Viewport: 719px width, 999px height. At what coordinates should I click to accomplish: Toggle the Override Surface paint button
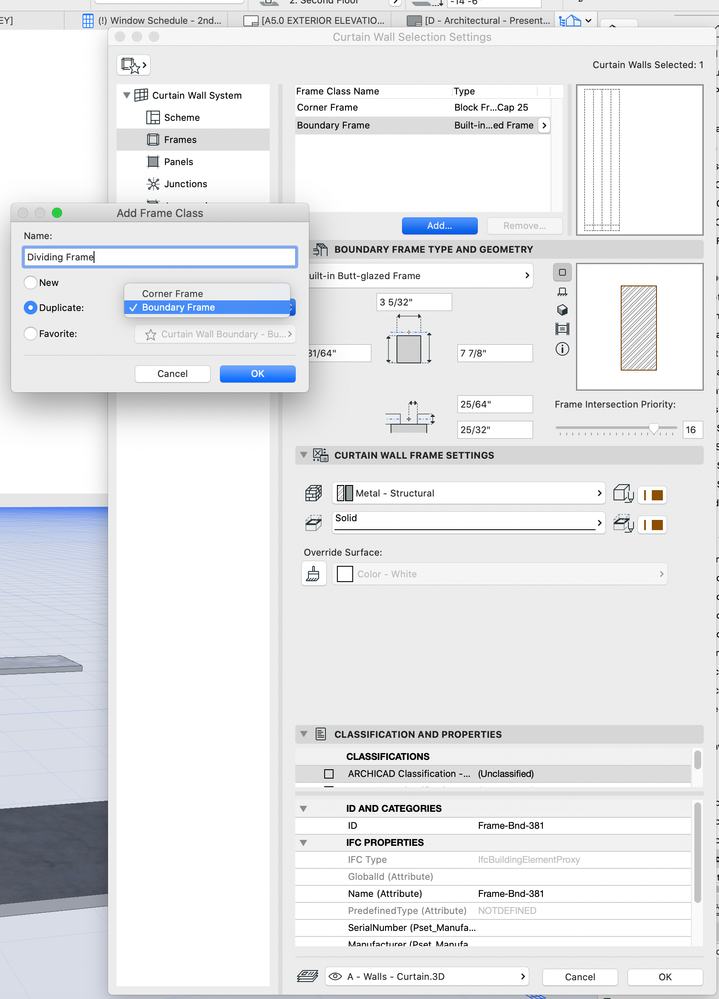tap(313, 574)
